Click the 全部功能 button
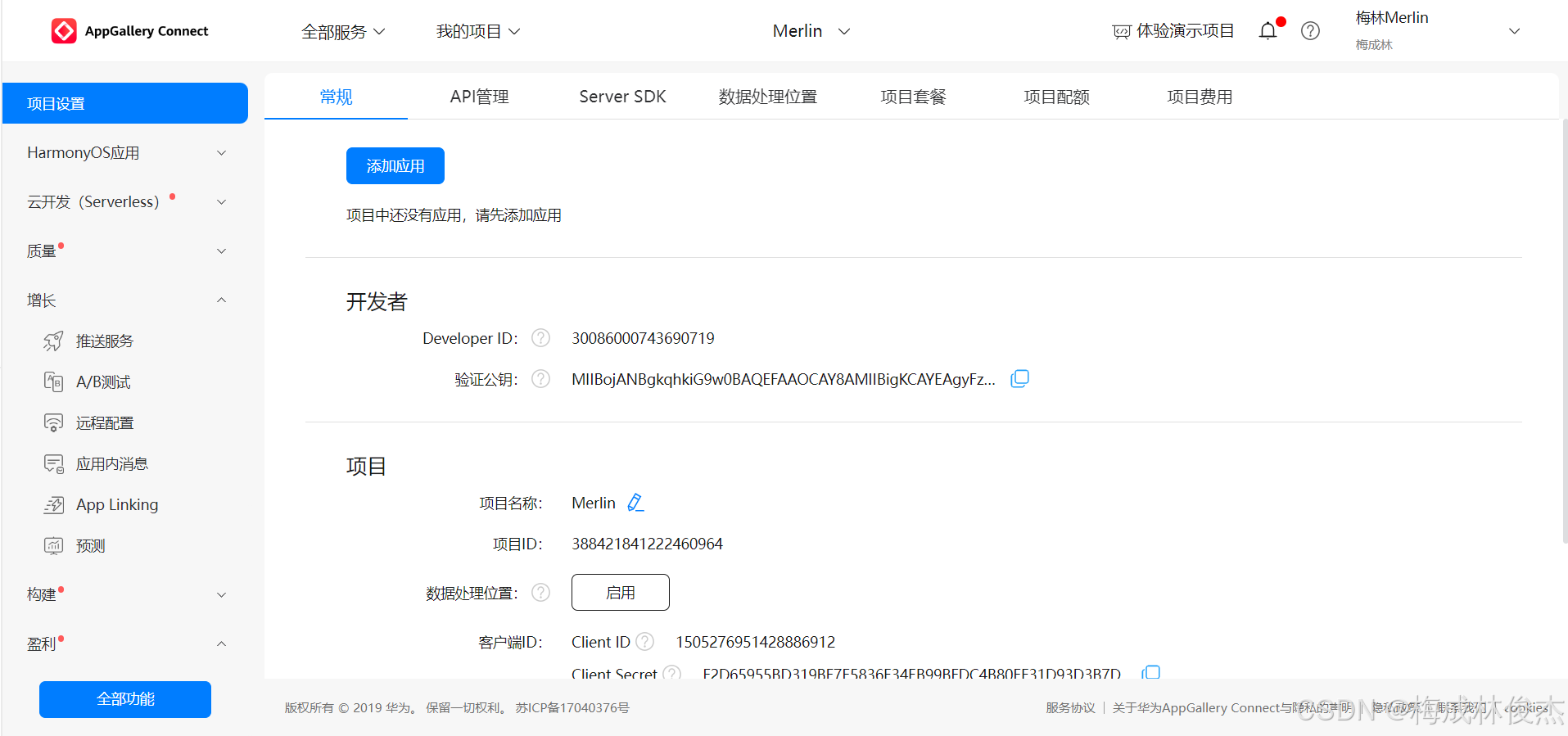Screen dimensions: 1568x736 pyautogui.click(x=125, y=699)
